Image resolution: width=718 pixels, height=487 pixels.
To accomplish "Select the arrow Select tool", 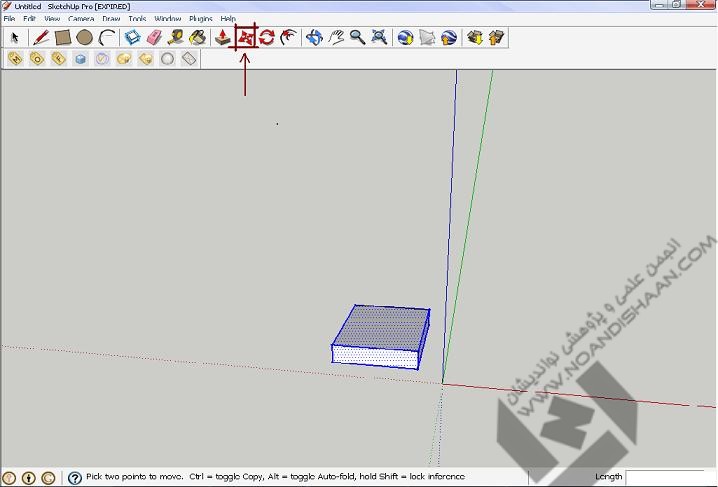I will 15,38.
